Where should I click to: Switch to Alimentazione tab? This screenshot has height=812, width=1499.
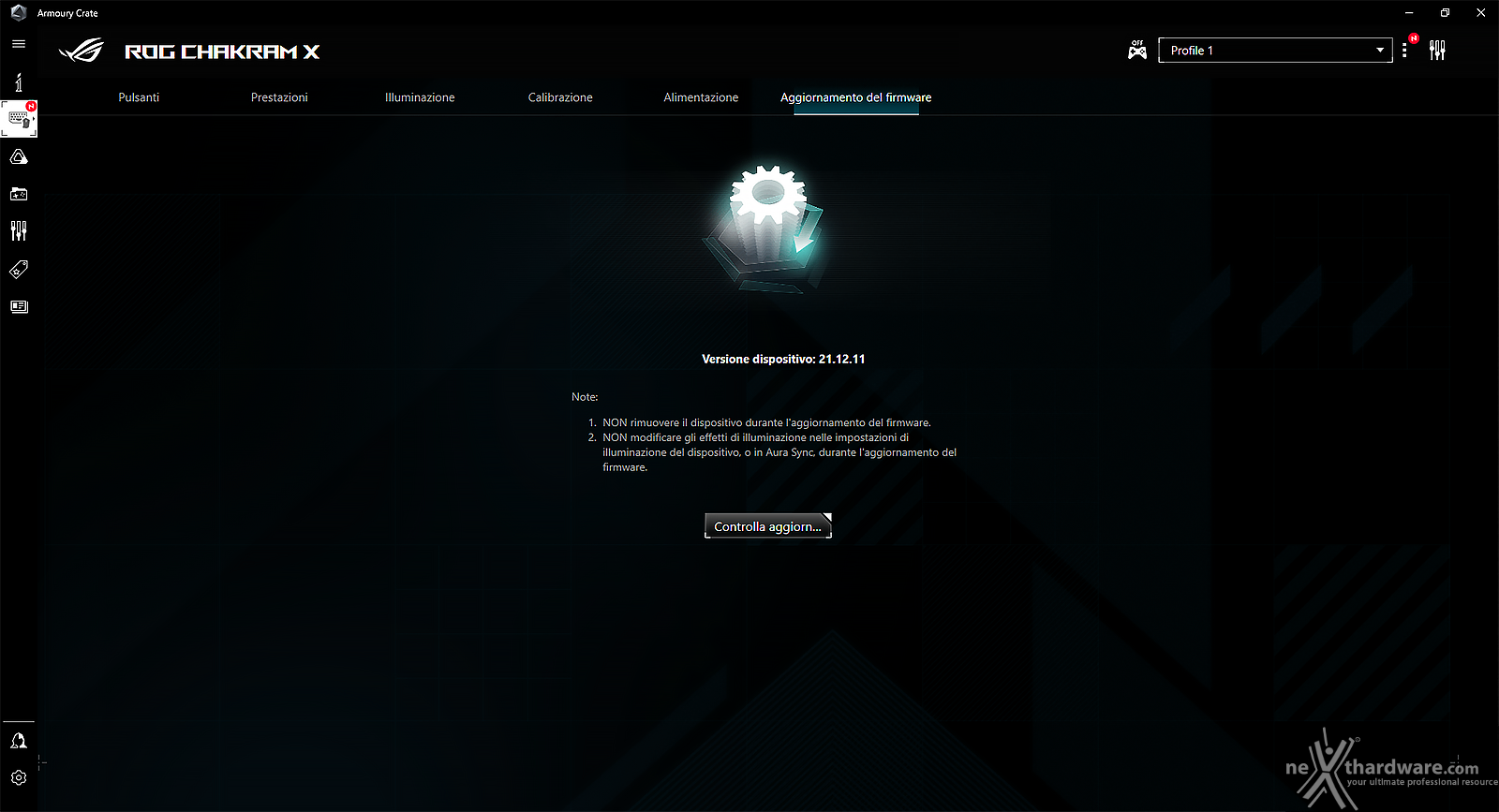[701, 97]
